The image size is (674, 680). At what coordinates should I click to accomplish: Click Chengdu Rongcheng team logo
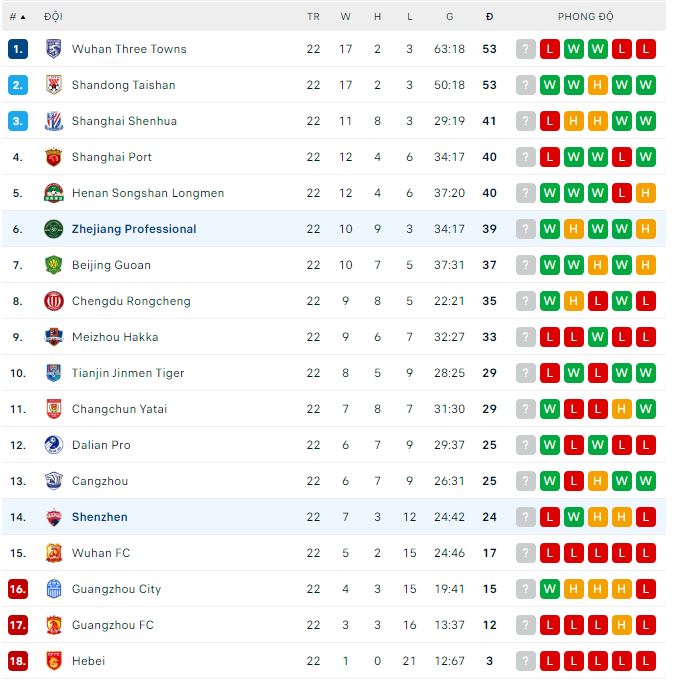point(54,301)
